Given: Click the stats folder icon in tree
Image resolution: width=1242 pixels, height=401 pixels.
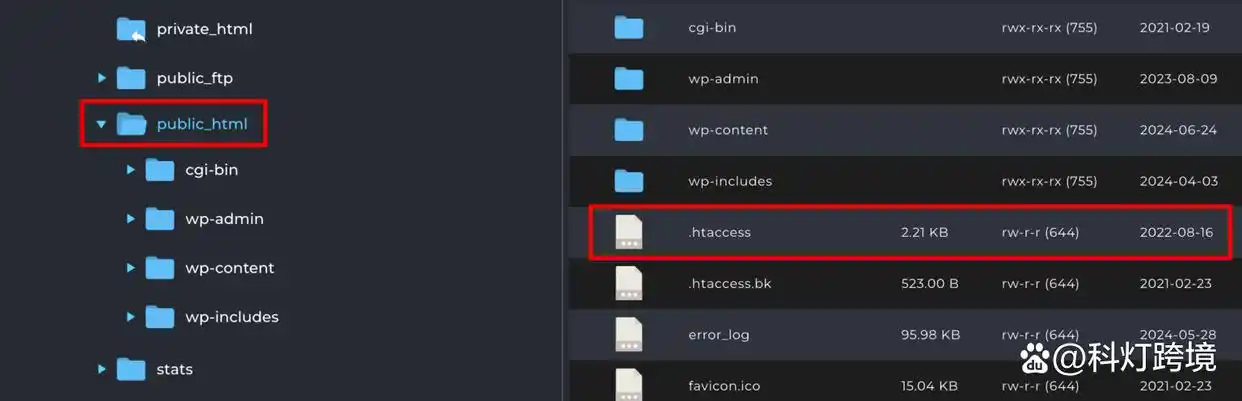Looking at the screenshot, I should click(x=131, y=369).
